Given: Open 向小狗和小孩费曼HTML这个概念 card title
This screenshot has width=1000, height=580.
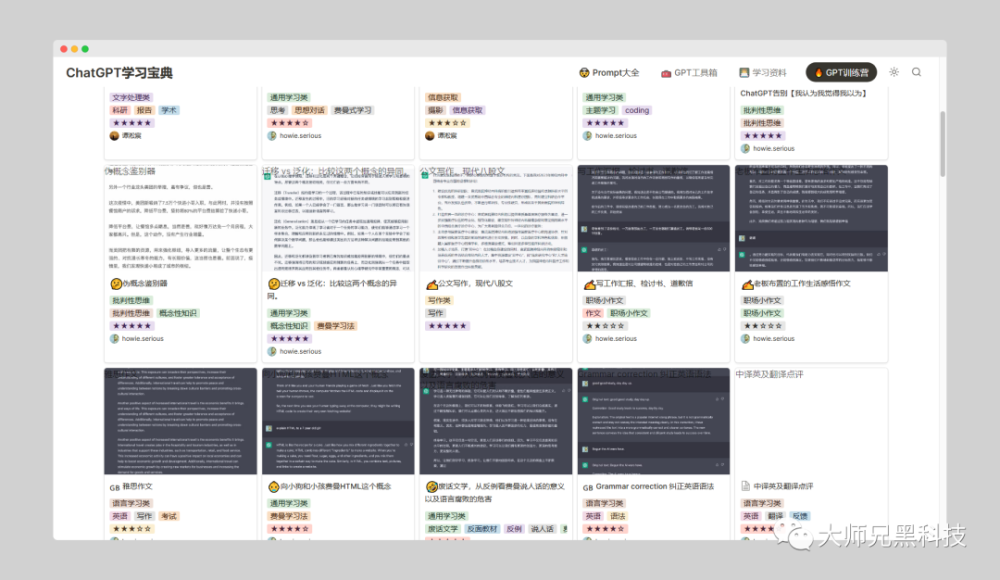Looking at the screenshot, I should (335, 487).
